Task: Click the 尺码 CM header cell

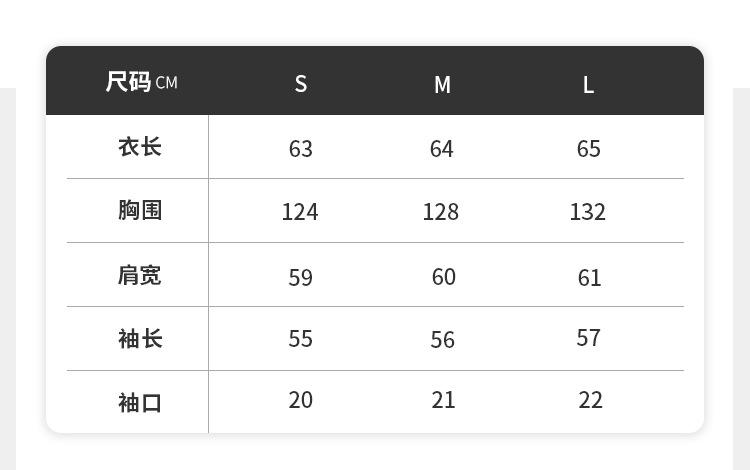Action: [x=141, y=82]
